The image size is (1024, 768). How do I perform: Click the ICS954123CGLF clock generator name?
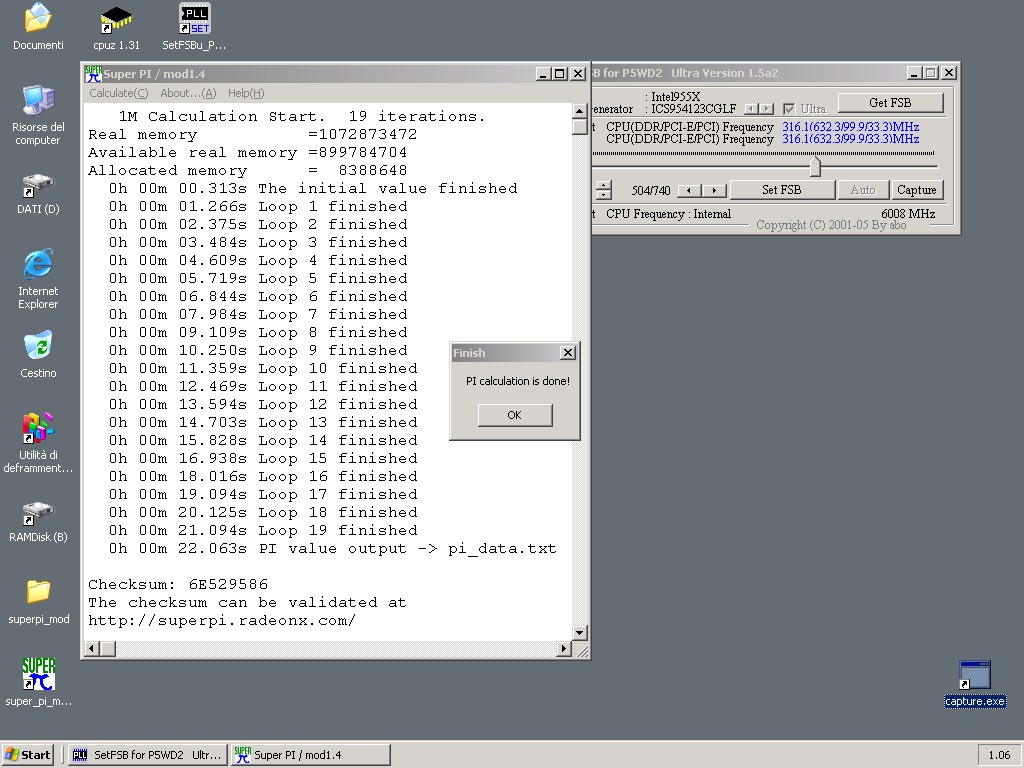694,109
